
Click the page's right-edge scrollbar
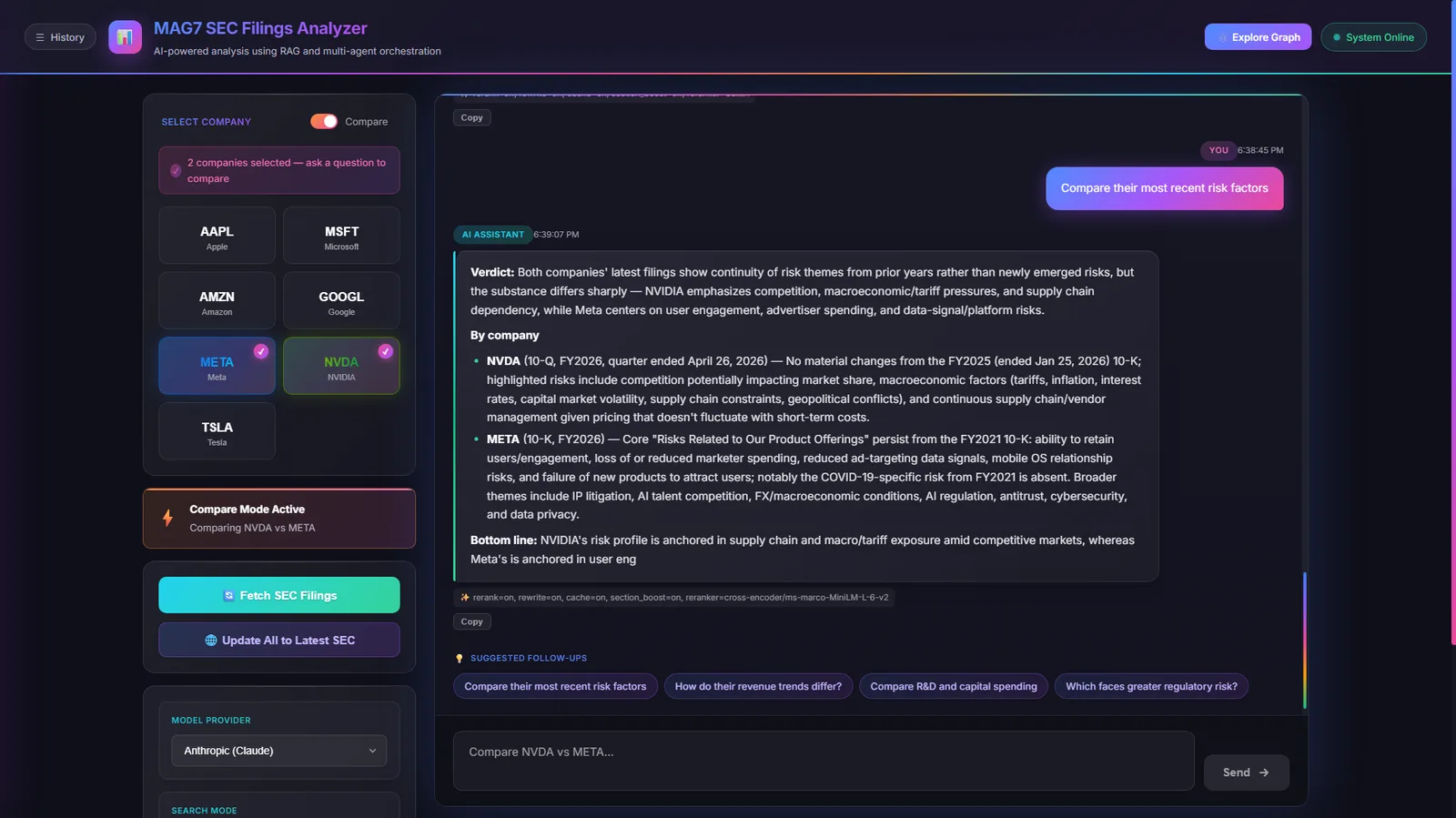[1453, 323]
